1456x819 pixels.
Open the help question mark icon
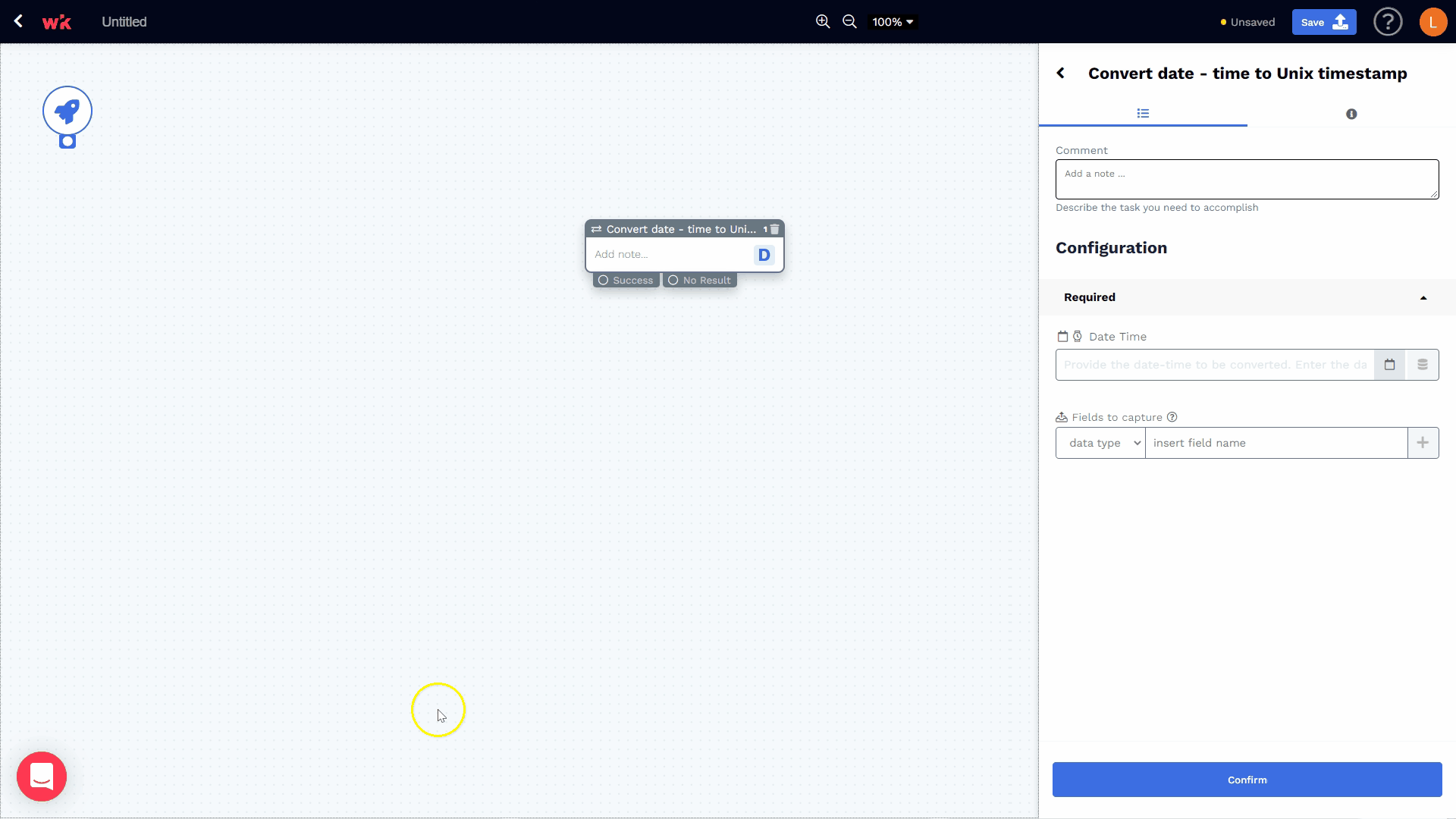[x=1388, y=22]
